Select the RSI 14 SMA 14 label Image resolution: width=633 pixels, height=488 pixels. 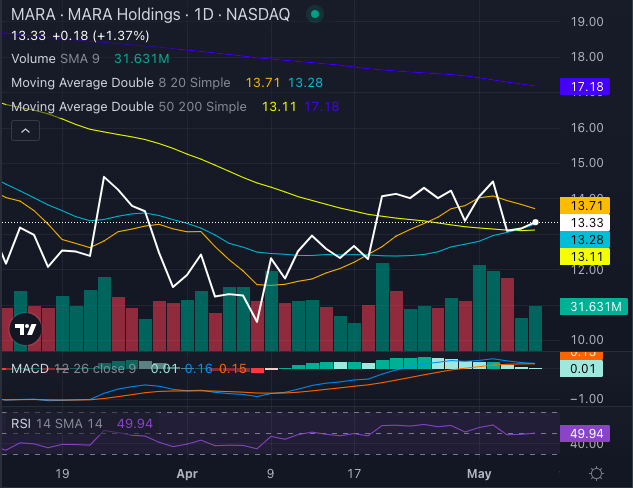(x=57, y=423)
